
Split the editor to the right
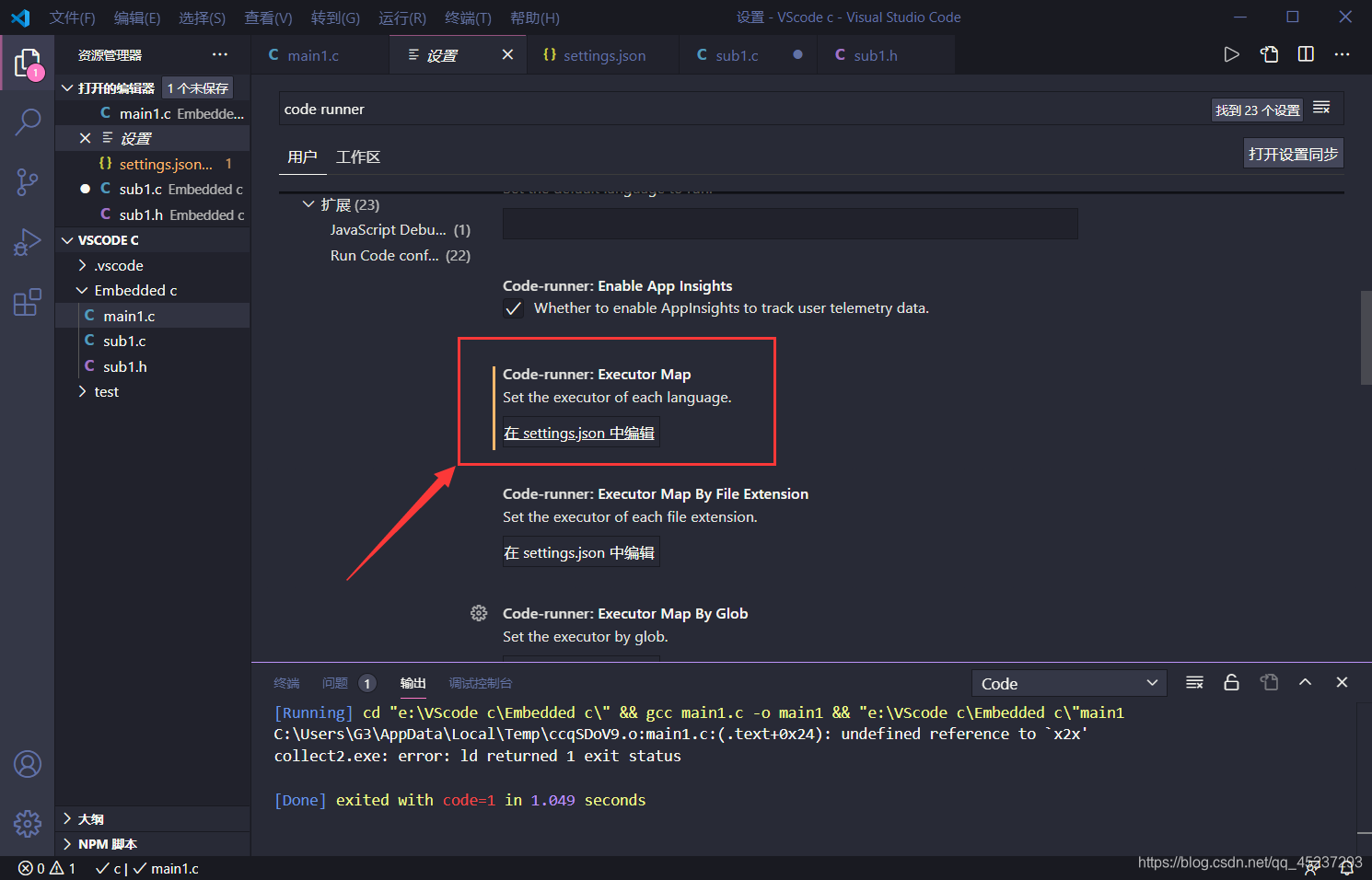(1306, 54)
